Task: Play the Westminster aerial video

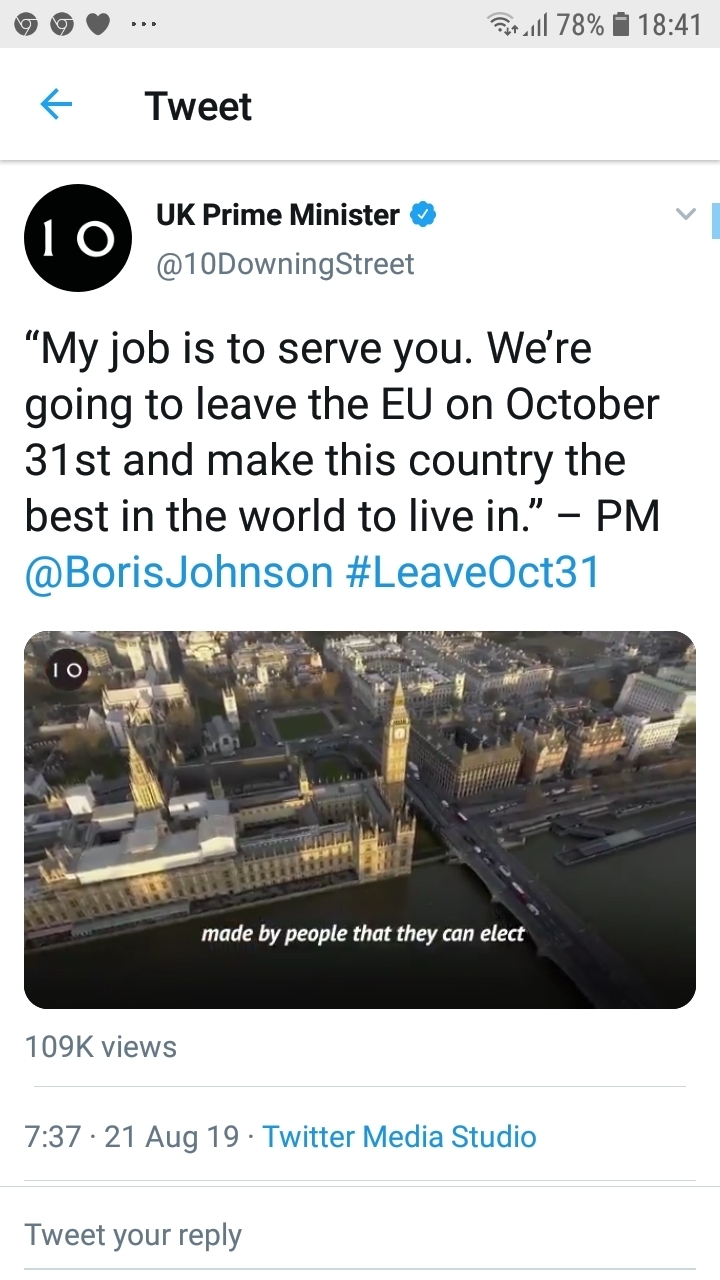Action: tap(360, 820)
